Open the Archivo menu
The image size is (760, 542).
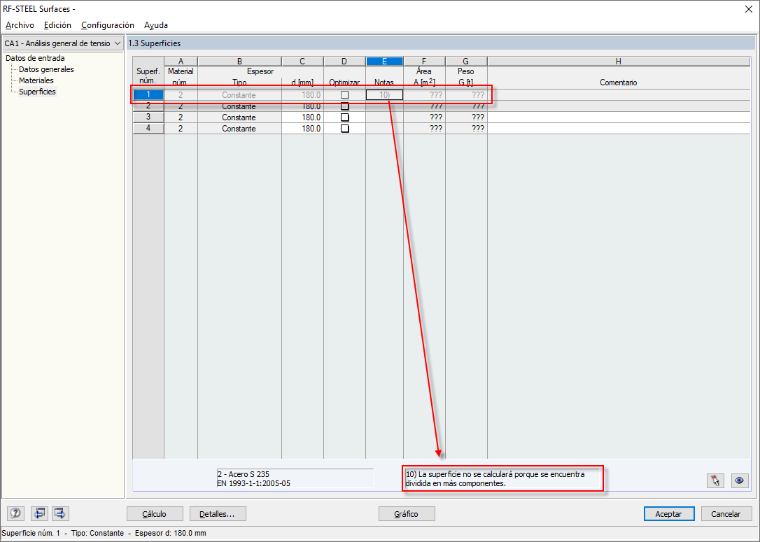pyautogui.click(x=20, y=25)
